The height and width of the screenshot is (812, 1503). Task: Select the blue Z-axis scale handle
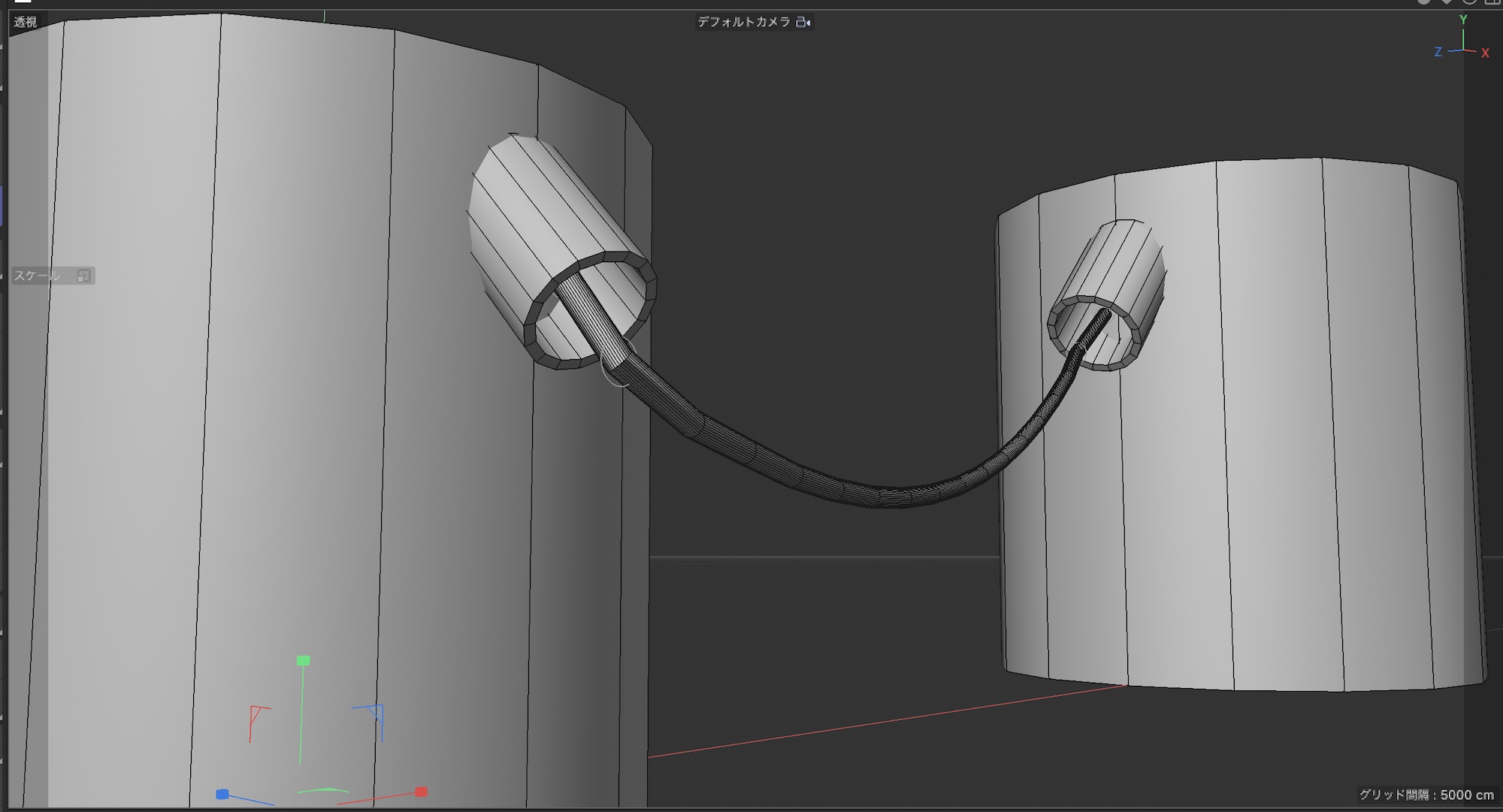pos(222,794)
